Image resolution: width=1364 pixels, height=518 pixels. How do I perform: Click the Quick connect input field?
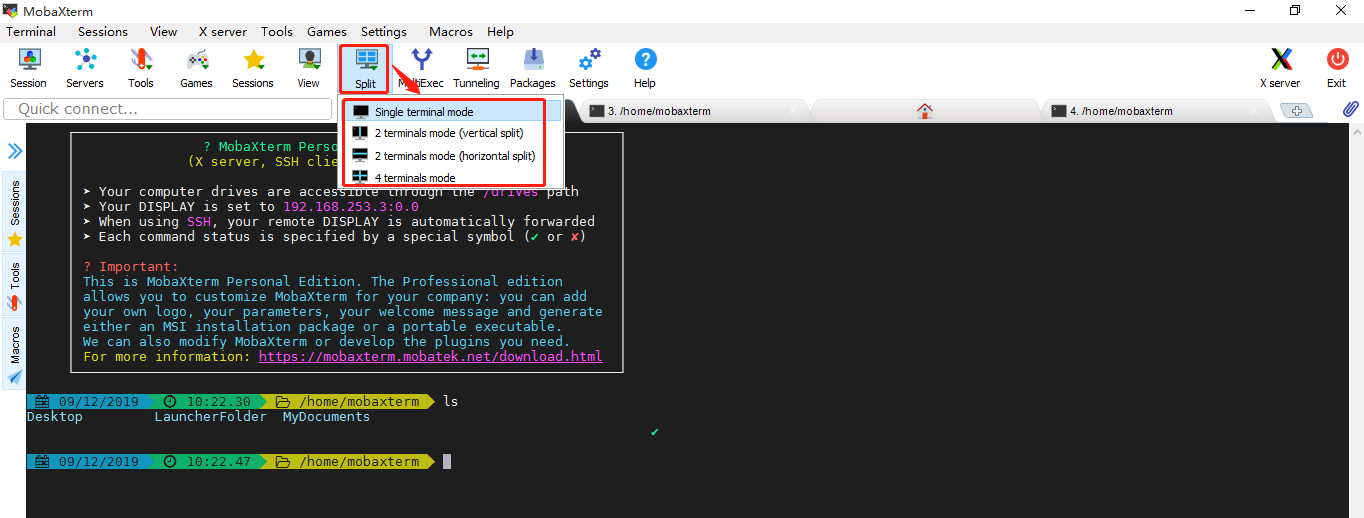[168, 109]
